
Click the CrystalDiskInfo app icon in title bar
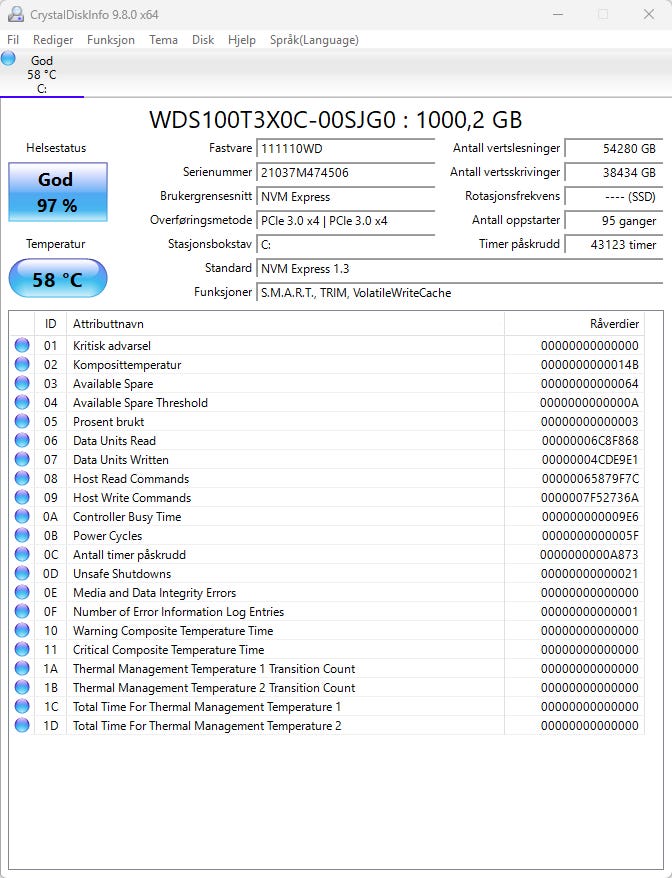[16, 14]
